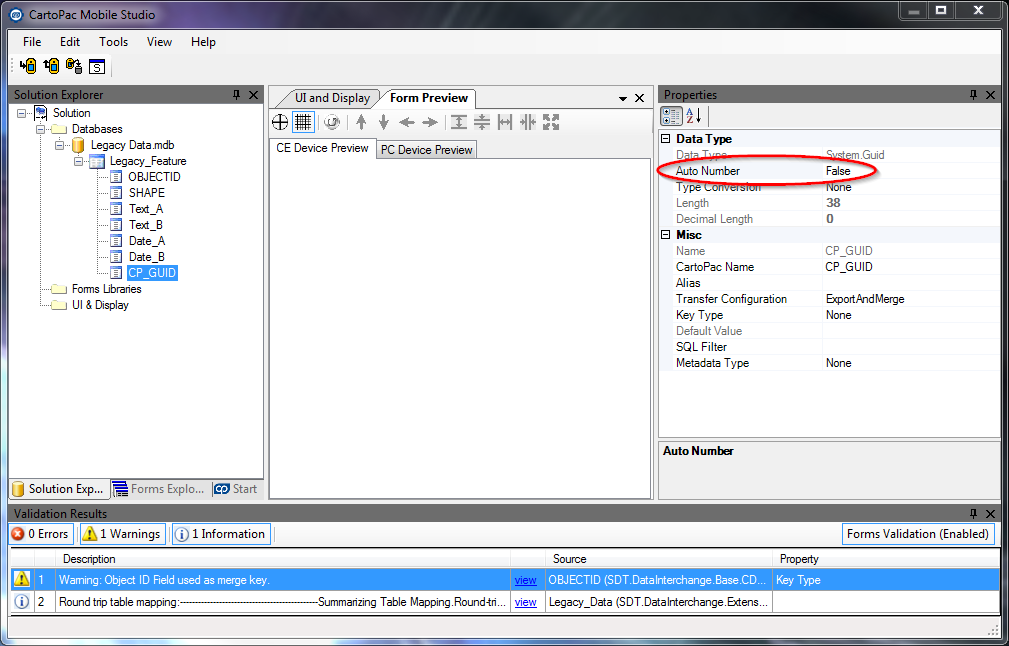The width and height of the screenshot is (1009, 646).
Task: Open the Form Preview tab list dropdown arrow
Action: coord(622,98)
